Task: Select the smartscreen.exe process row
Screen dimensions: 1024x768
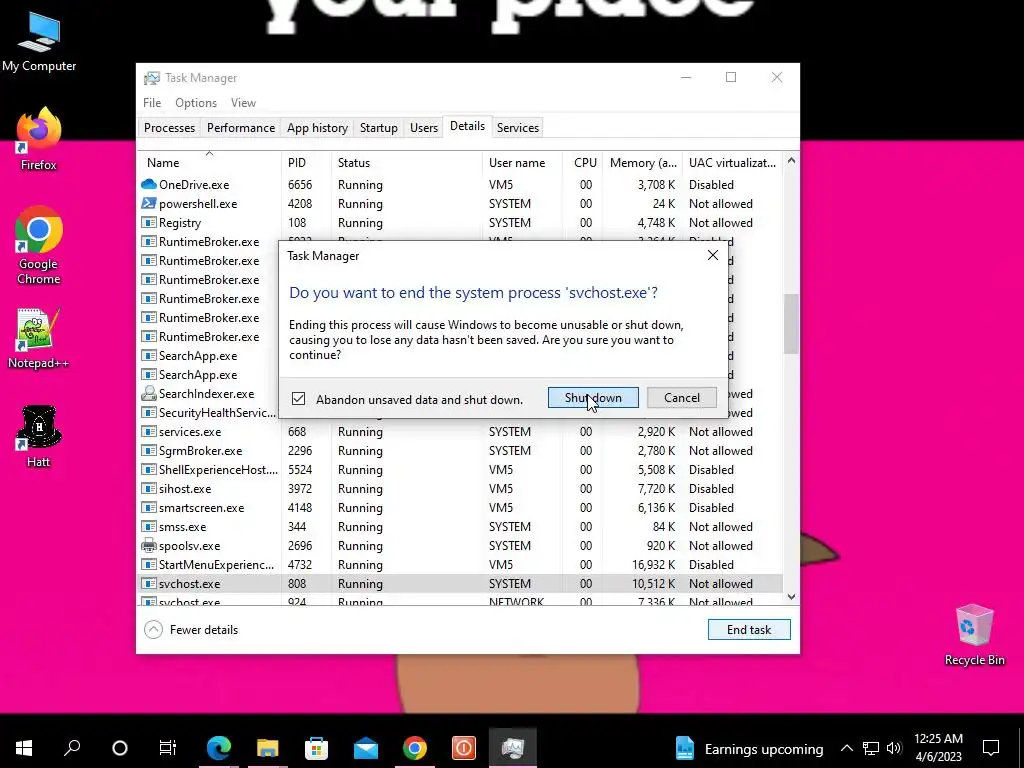Action: [461, 507]
